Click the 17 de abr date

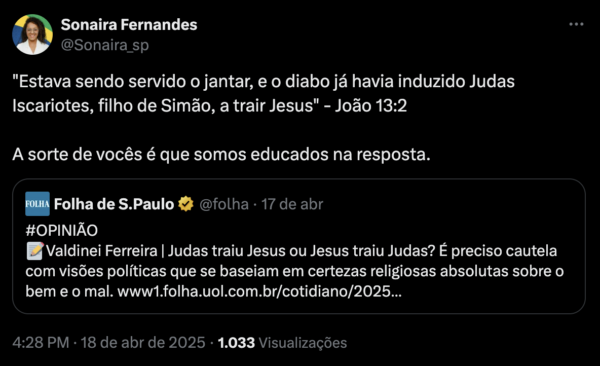pos(292,204)
